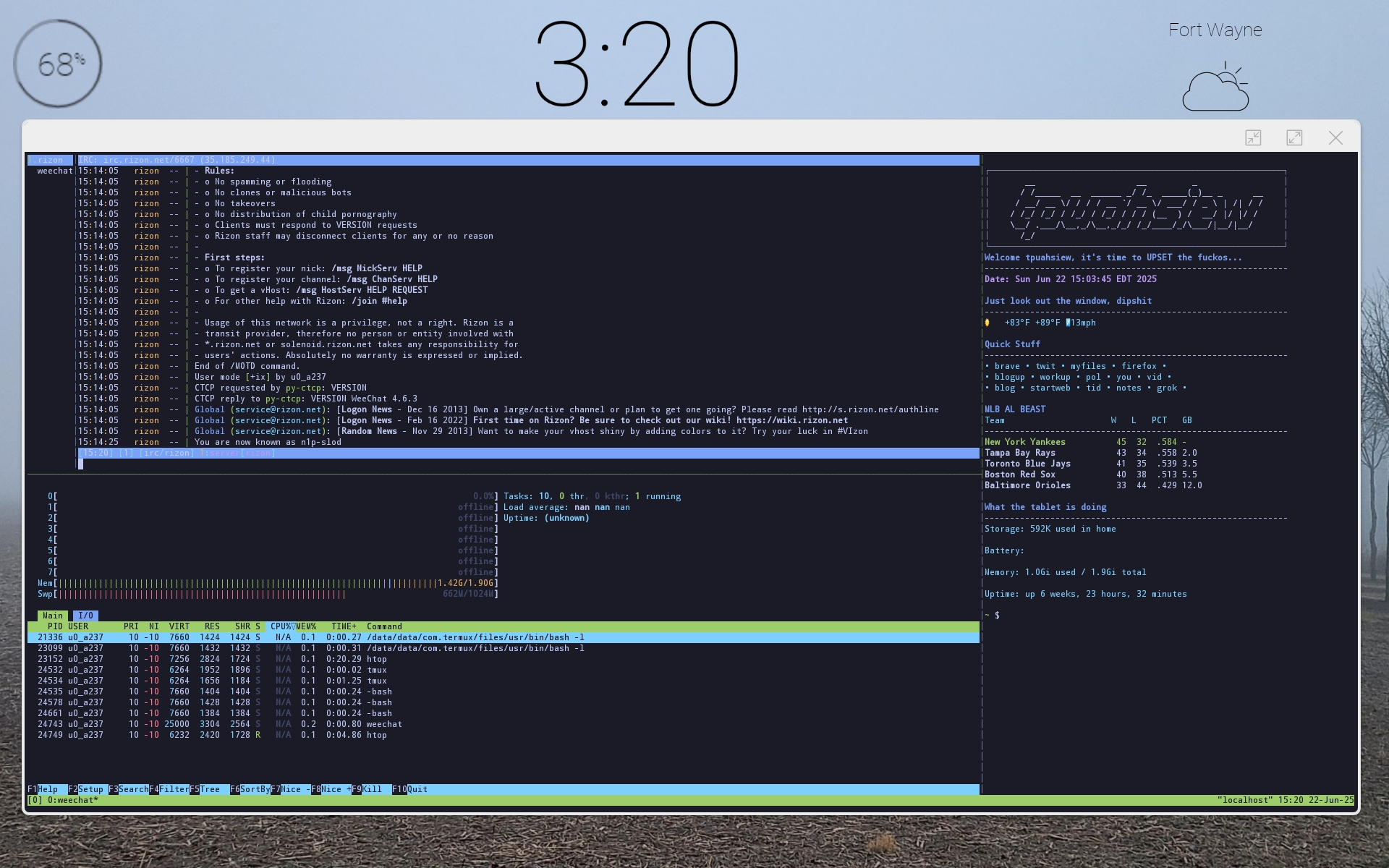Click Uptime: up 6 weeks text
Screen dimensions: 1389x868
1085,594
